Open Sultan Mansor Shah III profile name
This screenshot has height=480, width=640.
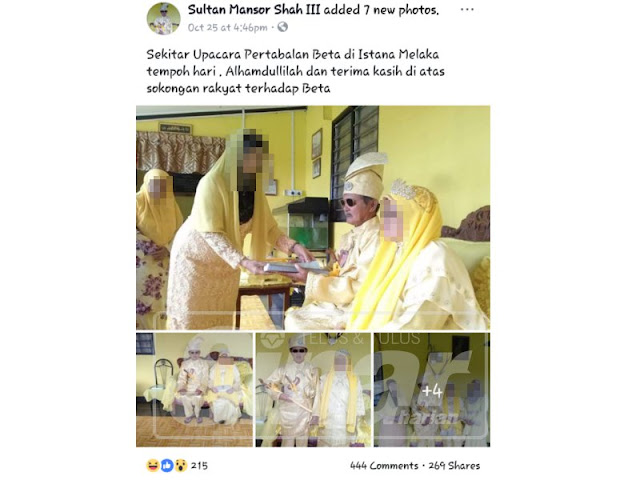[x=254, y=9]
